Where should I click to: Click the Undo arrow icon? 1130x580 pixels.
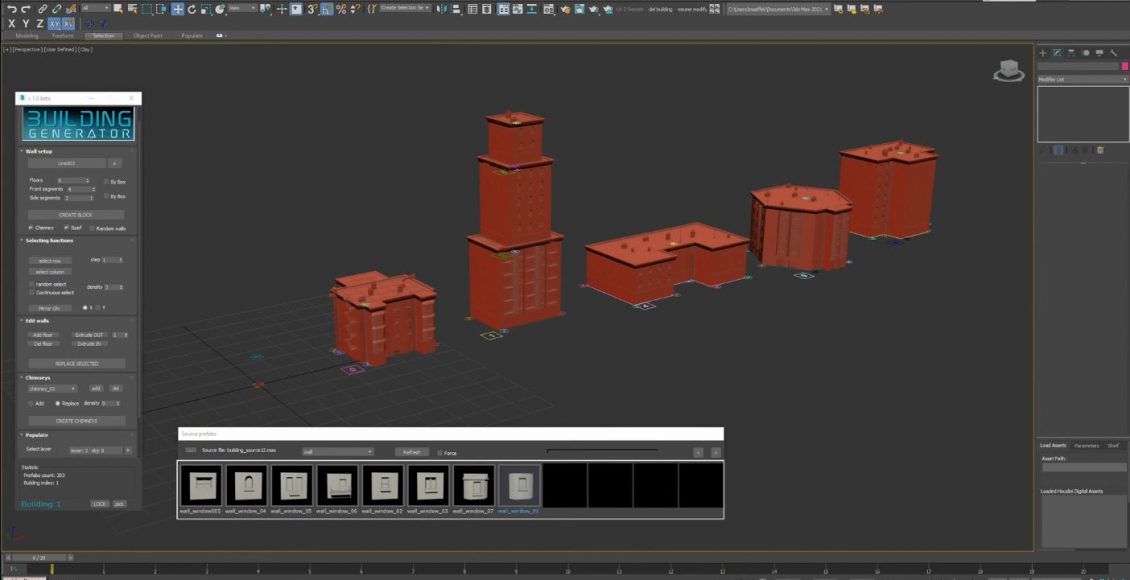[11, 9]
